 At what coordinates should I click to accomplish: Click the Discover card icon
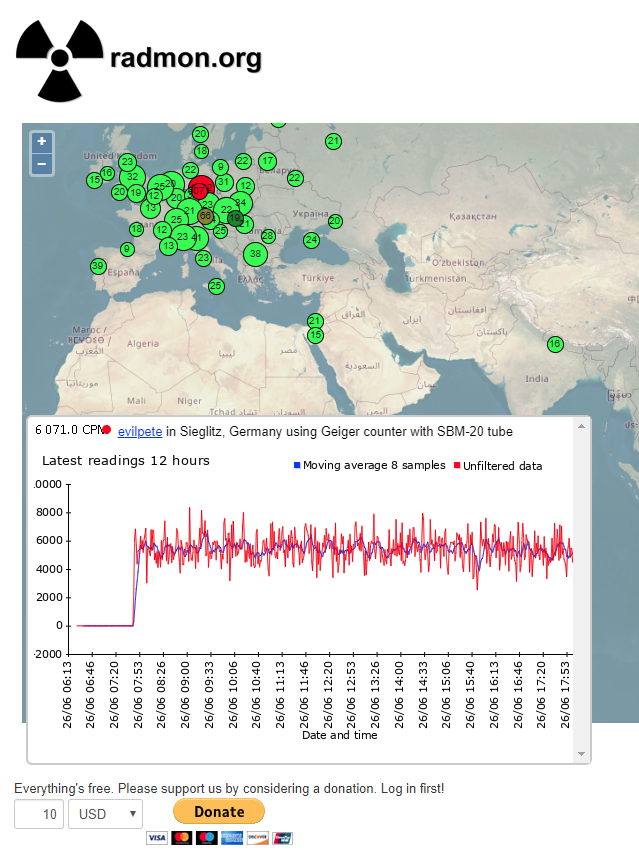(257, 838)
